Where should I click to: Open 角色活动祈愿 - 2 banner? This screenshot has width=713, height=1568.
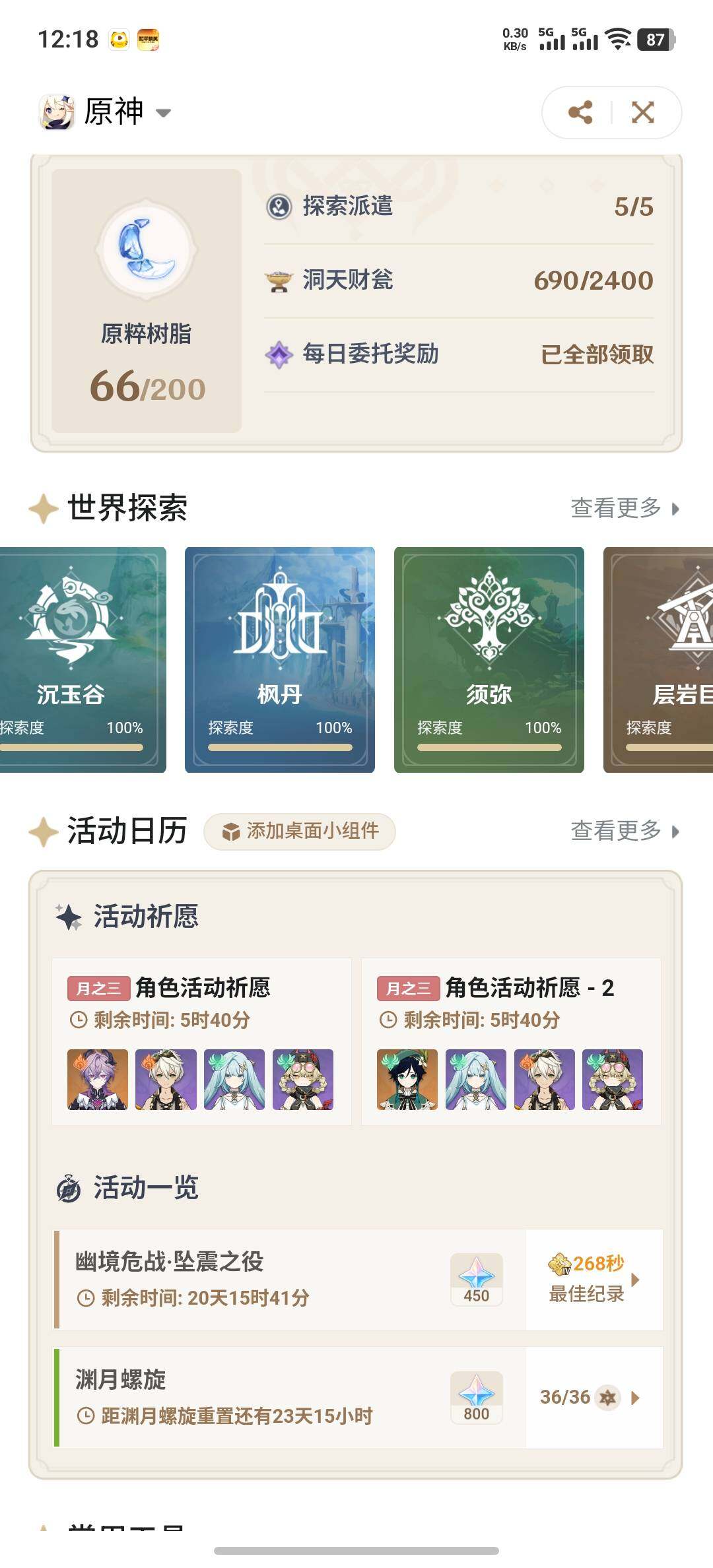(511, 1041)
